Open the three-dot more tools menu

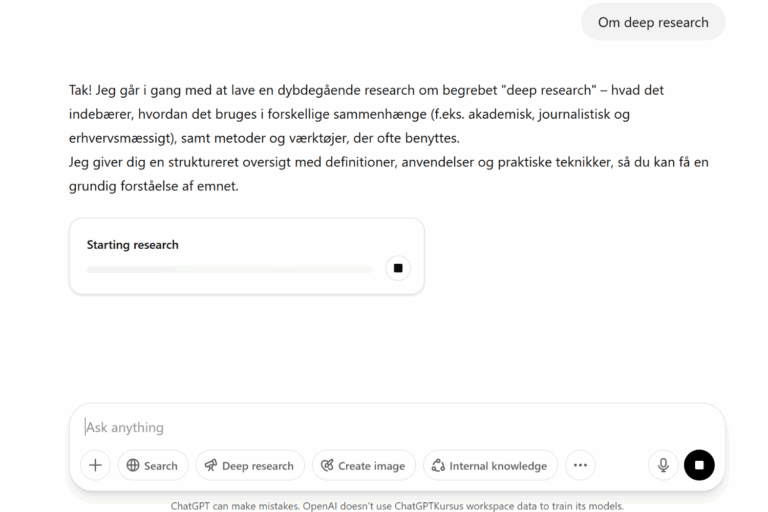pyautogui.click(x=580, y=465)
